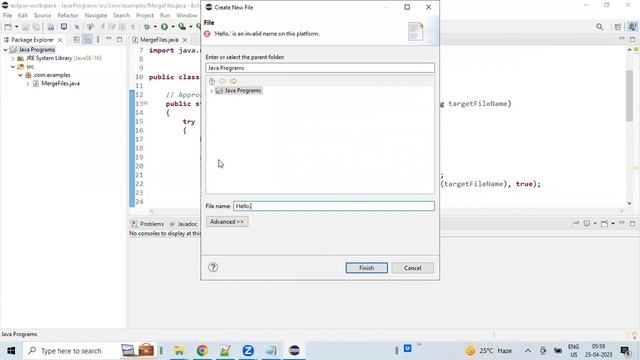Expand MergeFiles.java node in Package Explorer
Image resolution: width=640 pixels, height=360 pixels.
click(28, 84)
